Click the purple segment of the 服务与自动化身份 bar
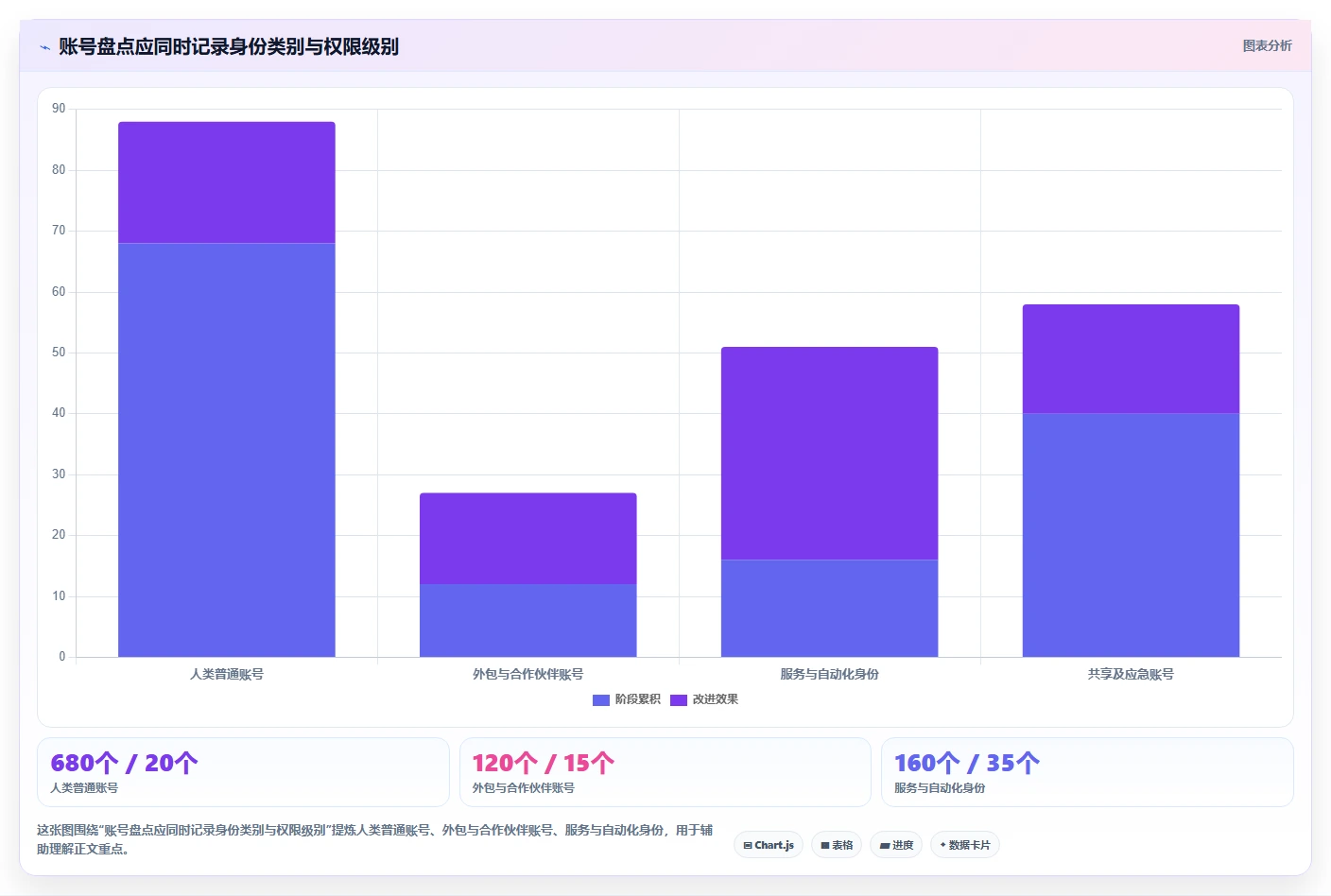1331x896 pixels. pyautogui.click(x=830, y=454)
